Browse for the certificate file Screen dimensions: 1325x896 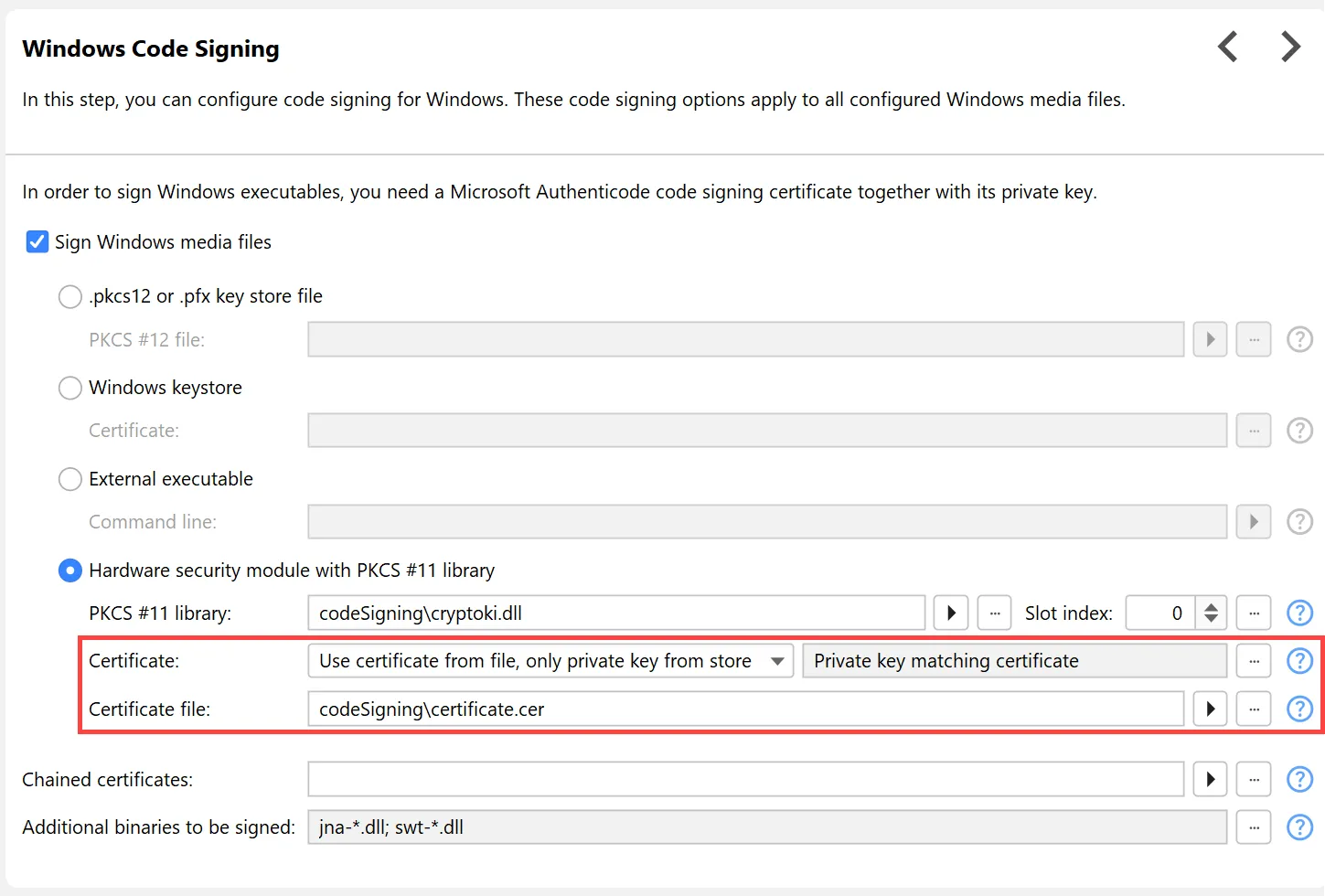coord(1254,709)
